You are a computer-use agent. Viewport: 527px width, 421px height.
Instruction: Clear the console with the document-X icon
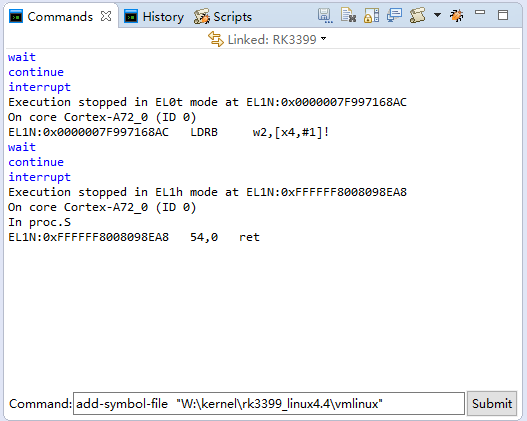(348, 15)
